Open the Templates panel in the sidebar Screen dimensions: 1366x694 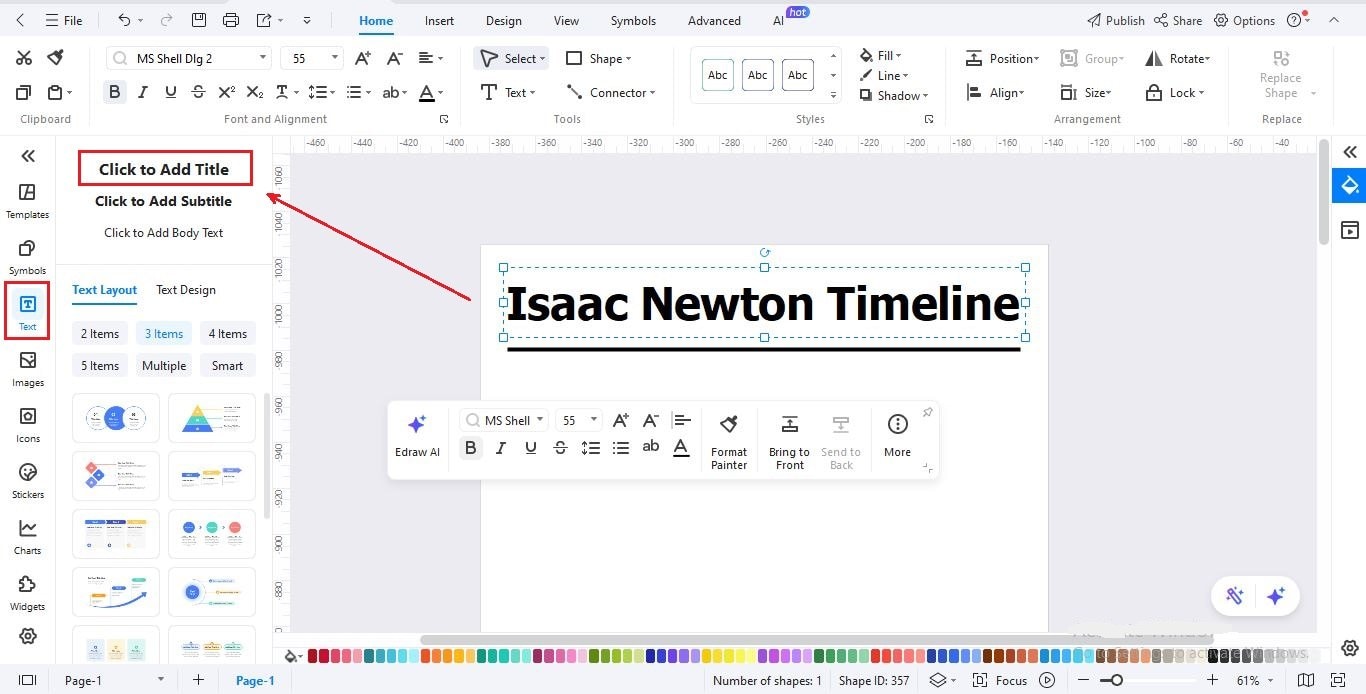[x=27, y=199]
